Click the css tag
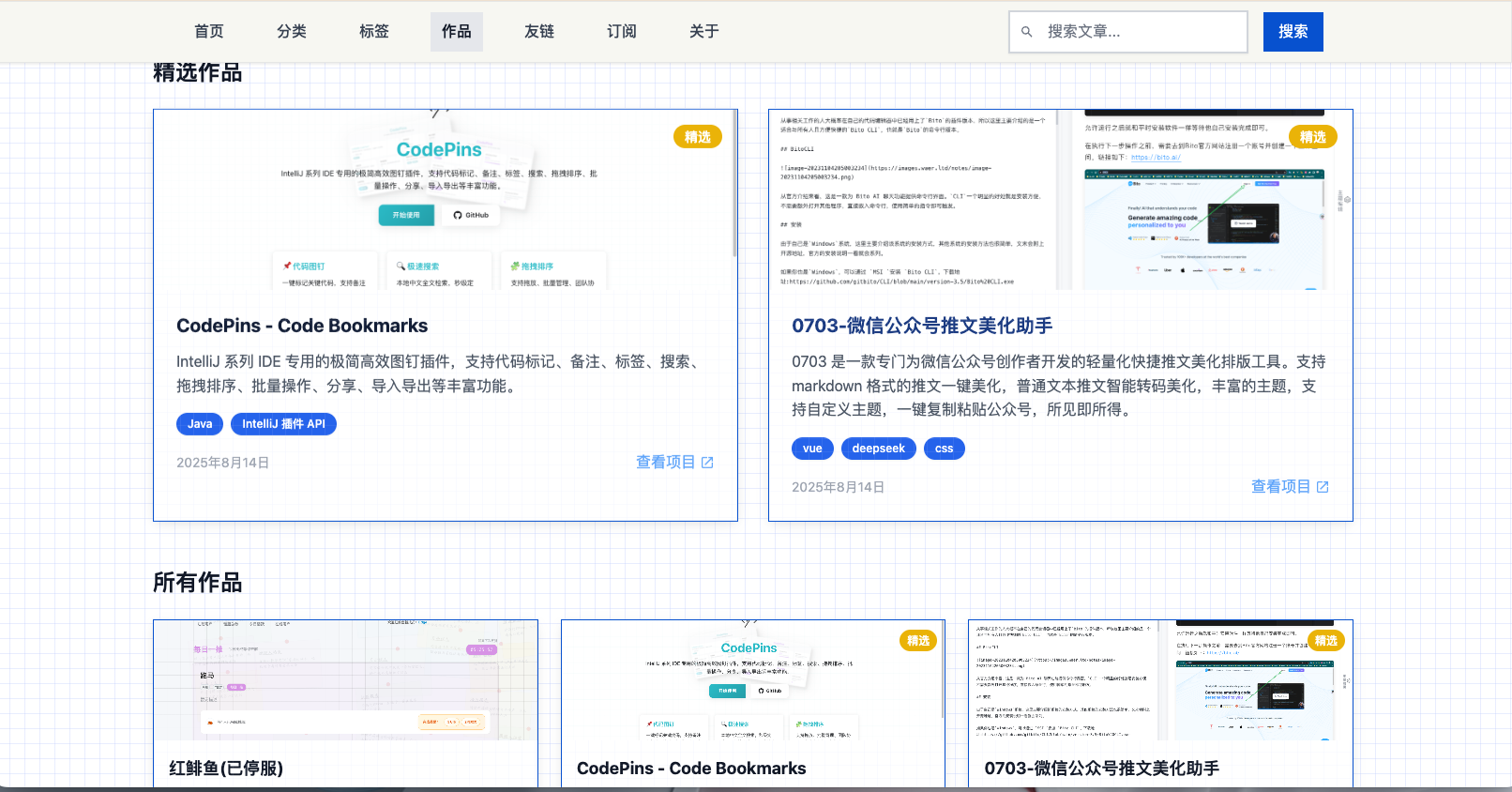Image resolution: width=1512 pixels, height=792 pixels. pos(945,449)
